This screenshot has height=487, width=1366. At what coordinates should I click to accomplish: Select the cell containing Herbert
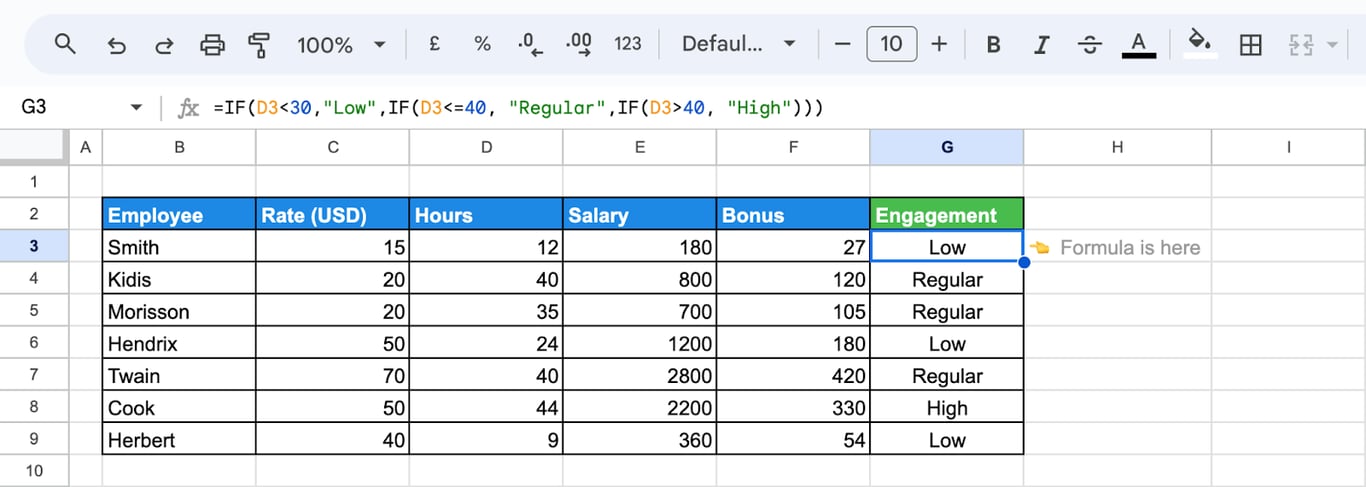click(x=179, y=439)
